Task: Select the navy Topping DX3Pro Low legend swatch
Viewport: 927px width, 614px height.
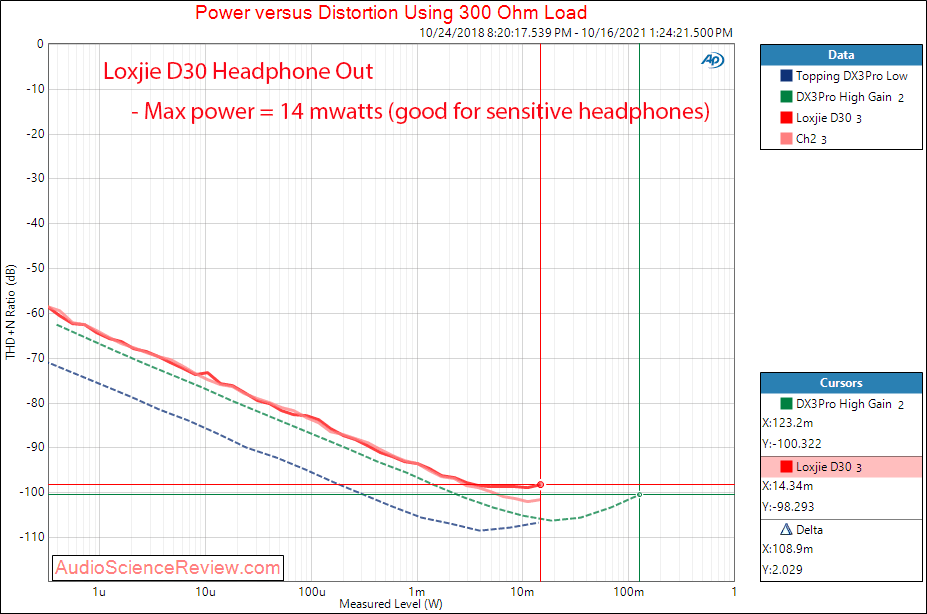Action: [x=786, y=76]
